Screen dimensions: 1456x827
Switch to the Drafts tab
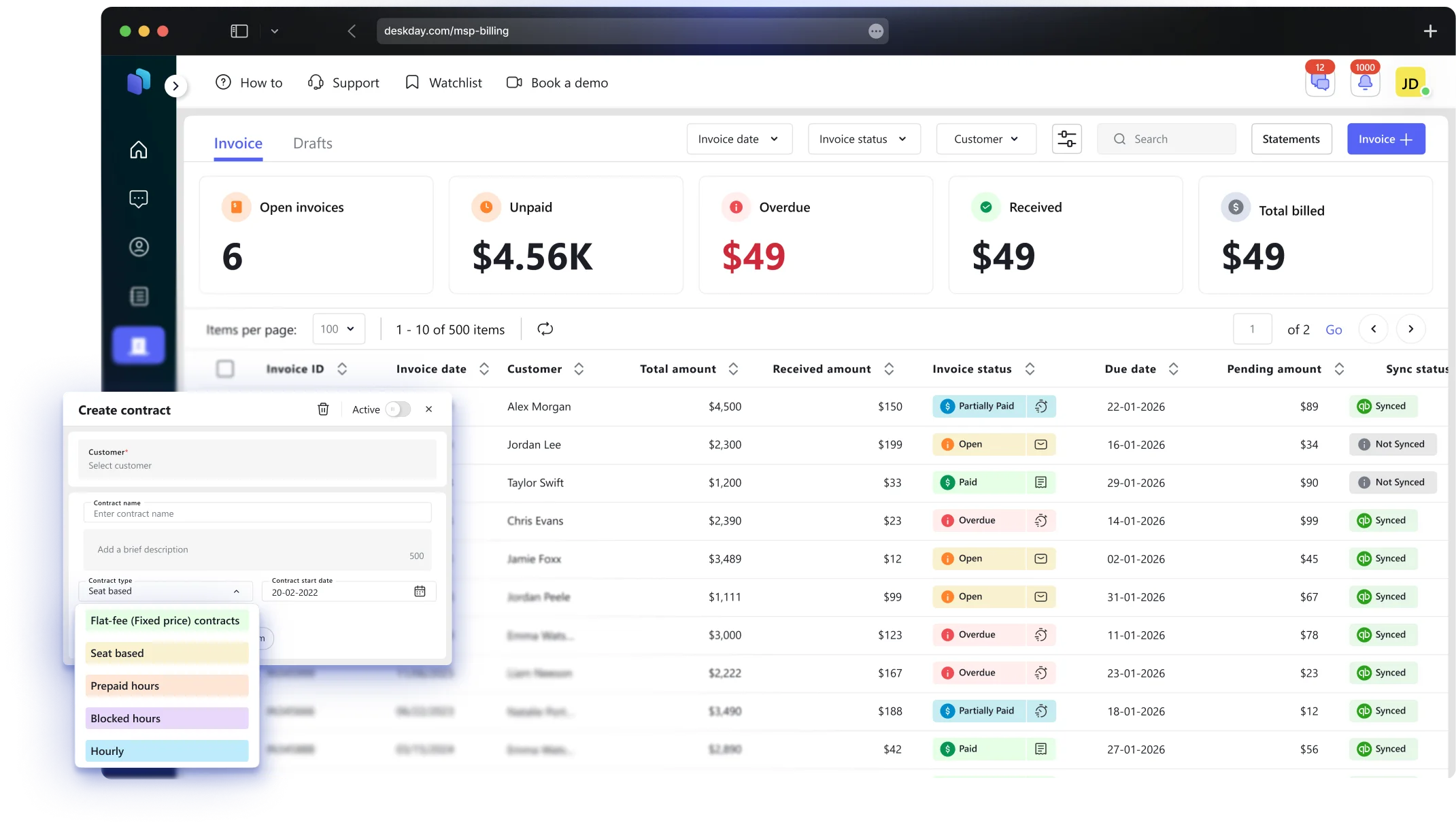point(312,144)
